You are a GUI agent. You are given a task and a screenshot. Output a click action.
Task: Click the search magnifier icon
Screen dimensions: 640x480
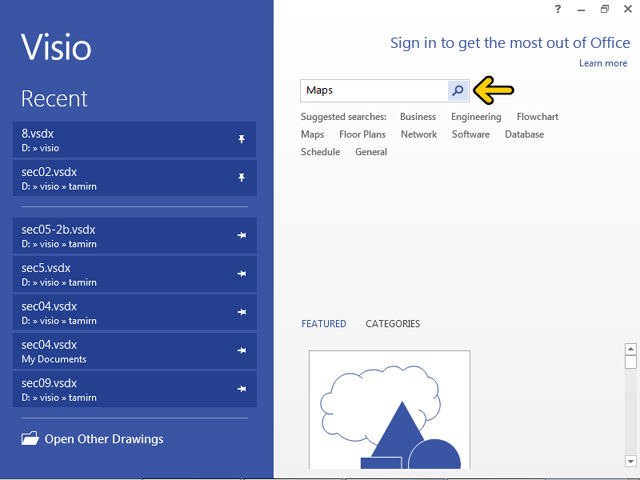coord(457,90)
